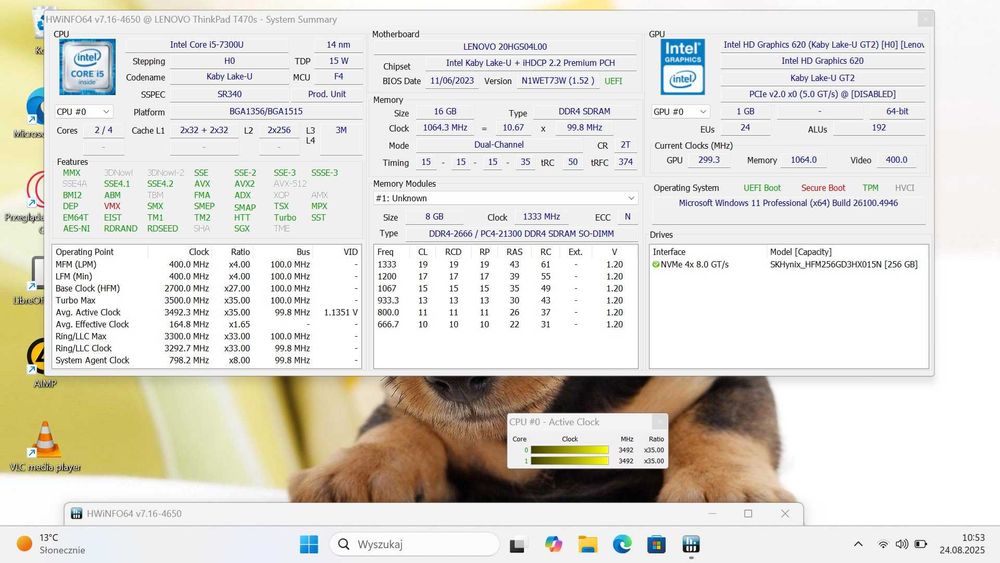This screenshot has width=1000, height=563.
Task: Open VLC media player desktop shortcut
Action: click(x=45, y=446)
